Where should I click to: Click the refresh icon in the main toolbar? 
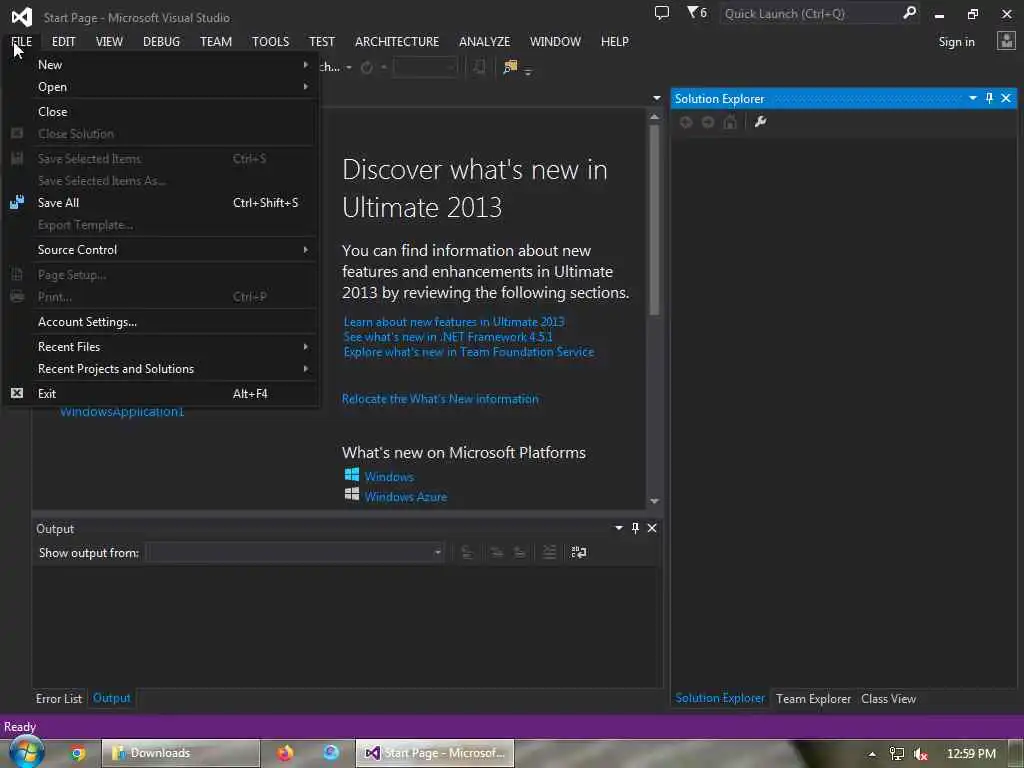(x=367, y=67)
